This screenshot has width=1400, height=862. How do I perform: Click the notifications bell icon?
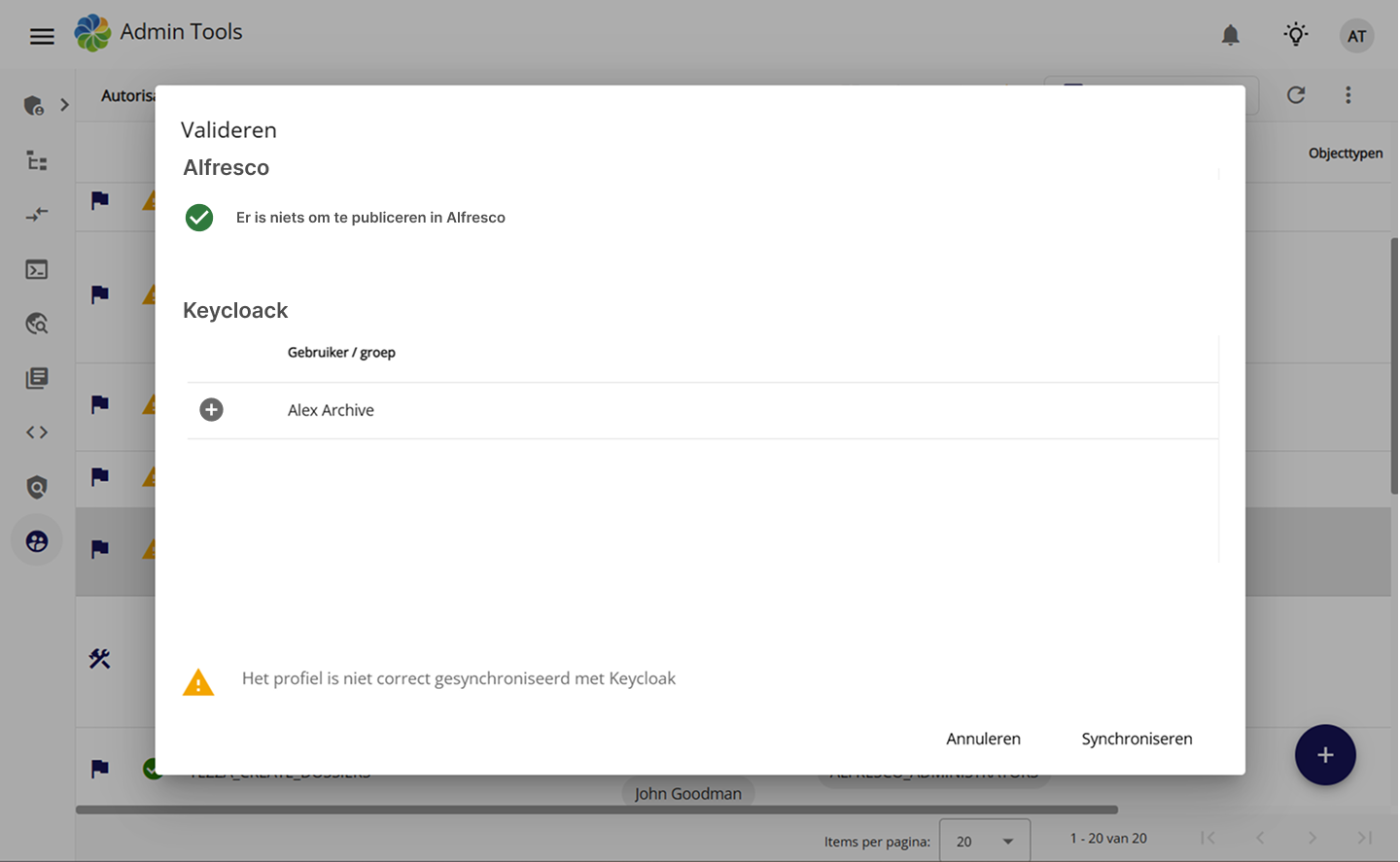(x=1230, y=36)
